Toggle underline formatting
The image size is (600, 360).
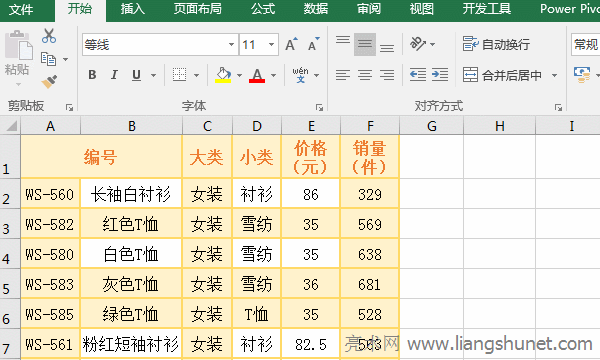pyautogui.click(x=136, y=75)
